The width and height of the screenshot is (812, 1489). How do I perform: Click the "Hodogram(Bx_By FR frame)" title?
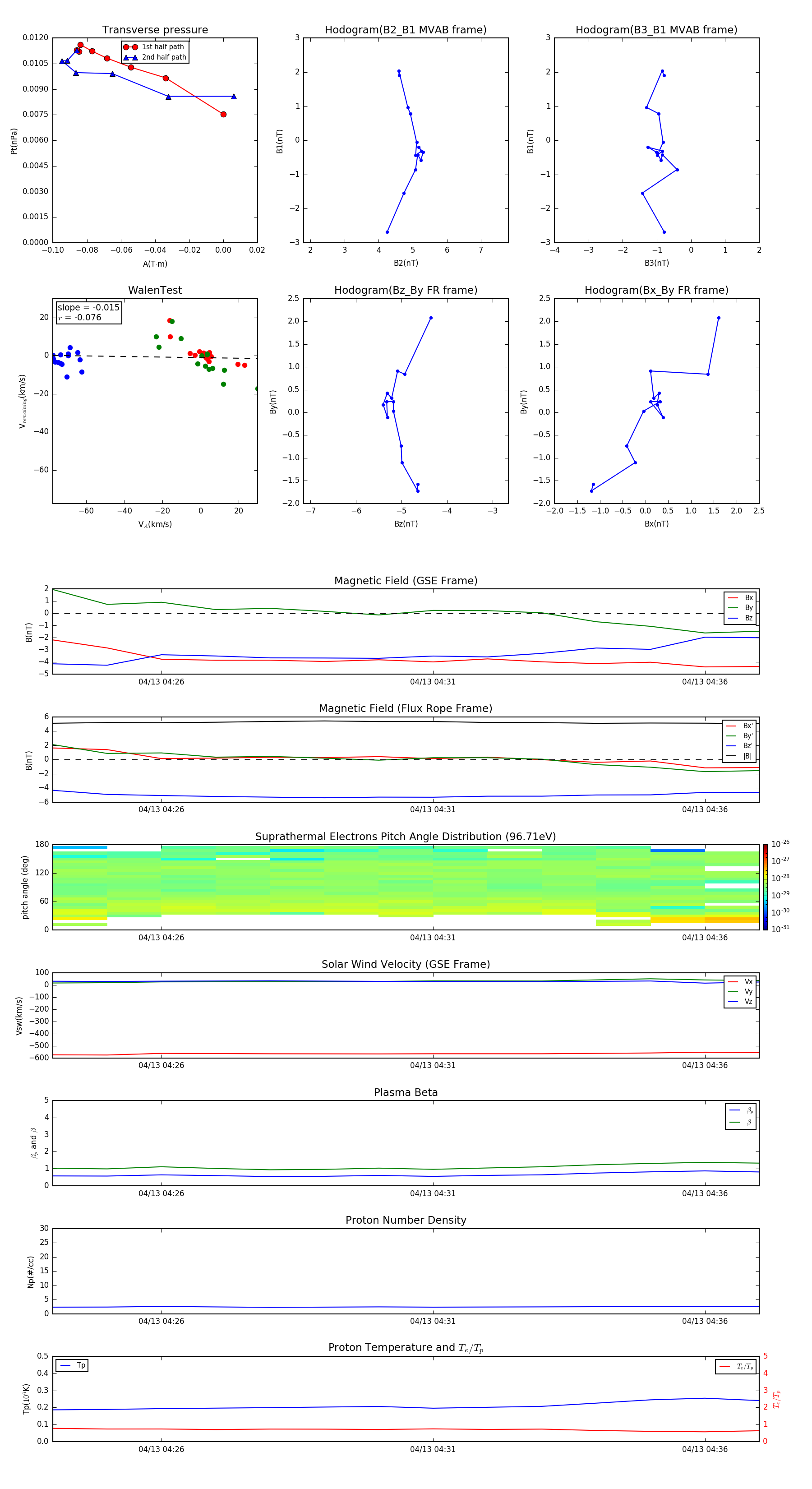(656, 290)
